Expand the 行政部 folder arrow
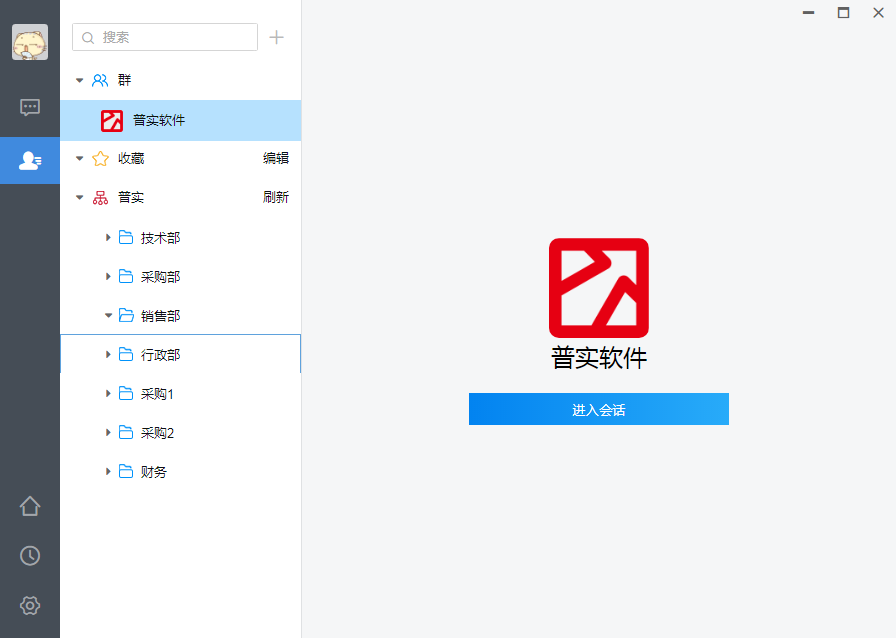 (108, 354)
